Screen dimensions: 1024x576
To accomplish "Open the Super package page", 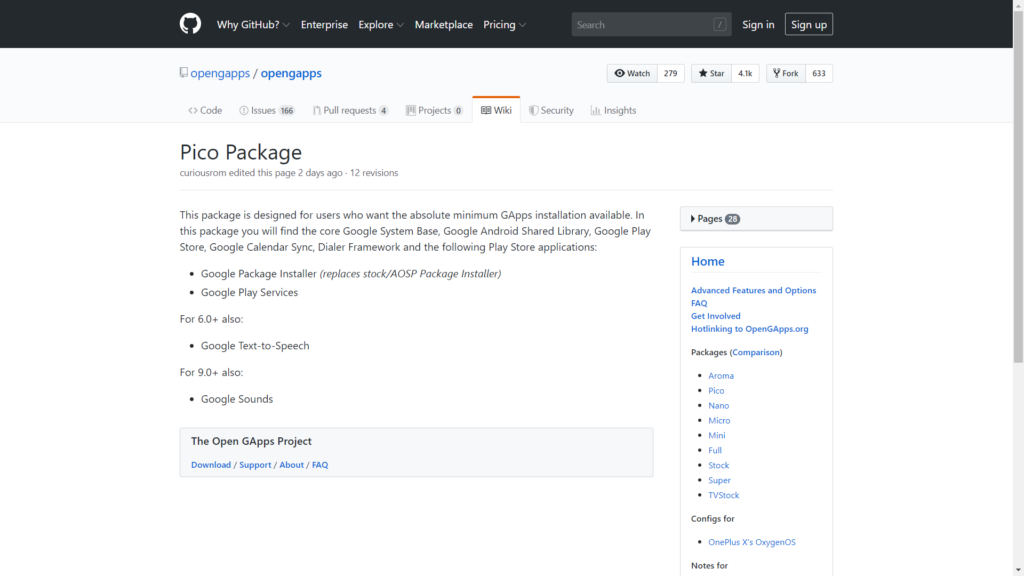I will (x=719, y=481).
